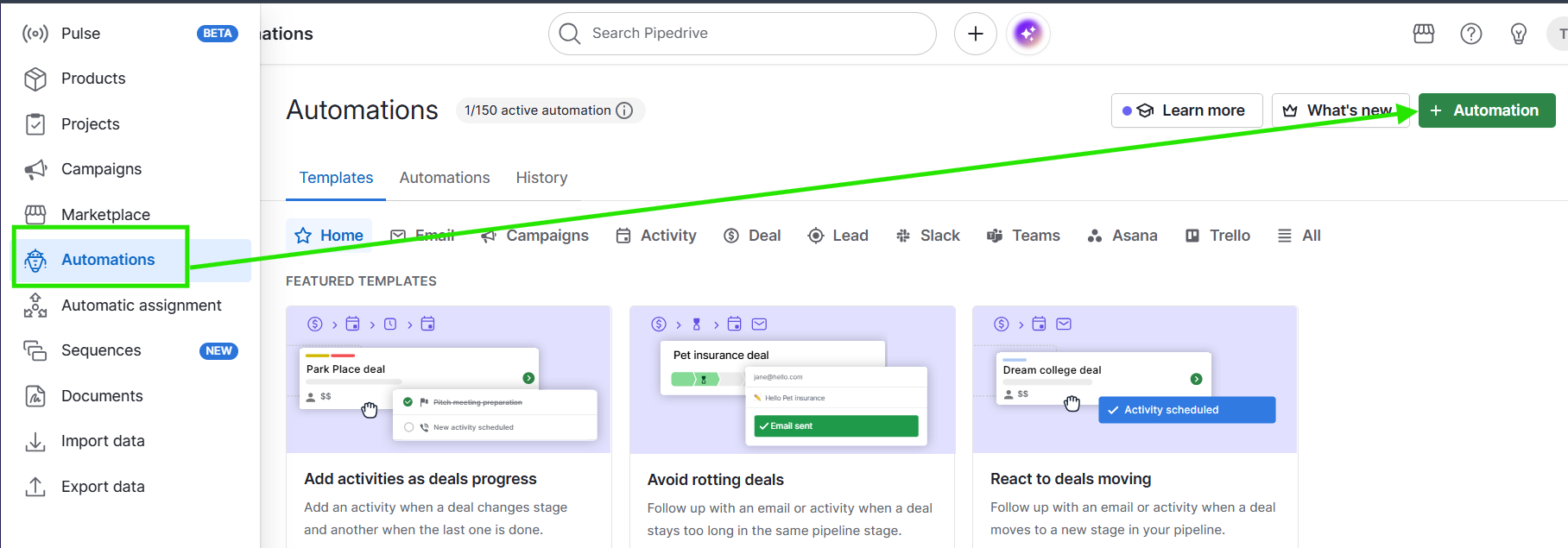
Task: Switch to the History tab
Action: (541, 178)
